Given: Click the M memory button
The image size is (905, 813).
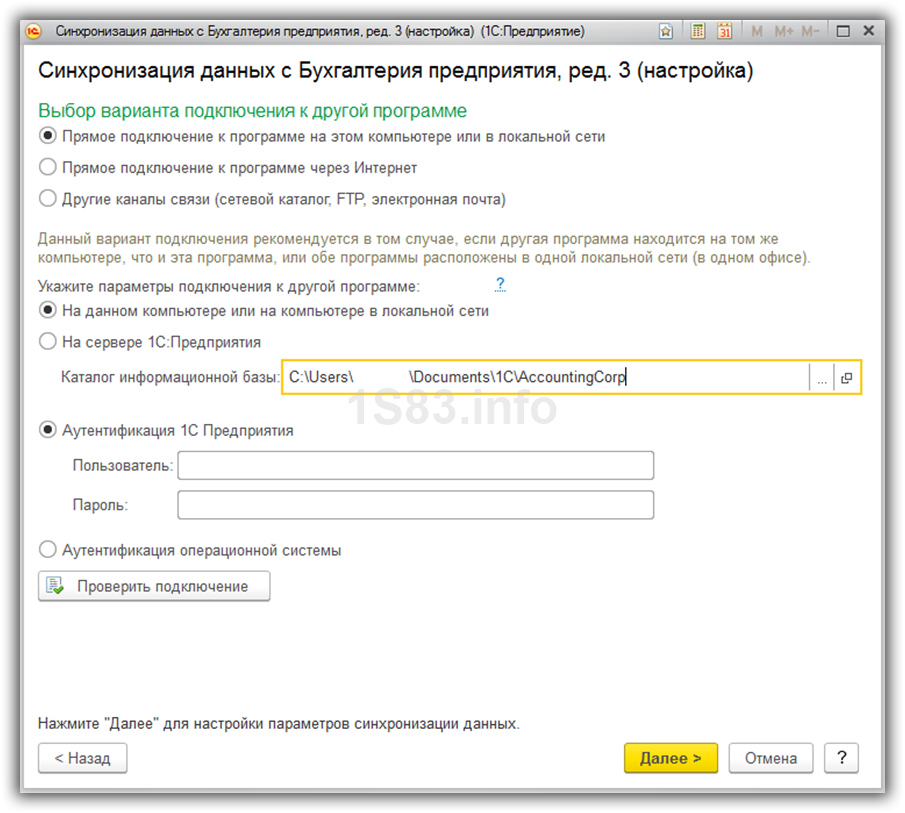Looking at the screenshot, I should (x=757, y=31).
